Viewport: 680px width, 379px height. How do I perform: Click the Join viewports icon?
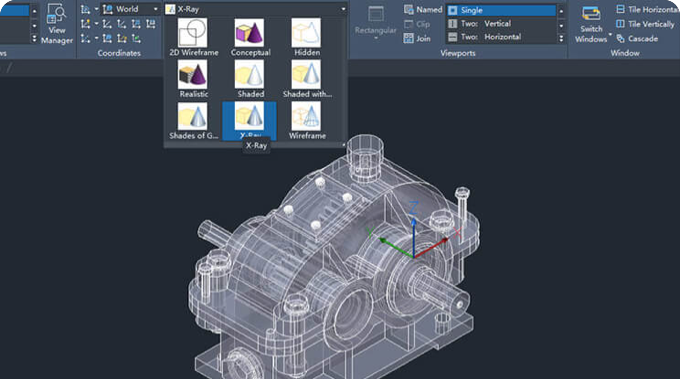pyautogui.click(x=409, y=39)
